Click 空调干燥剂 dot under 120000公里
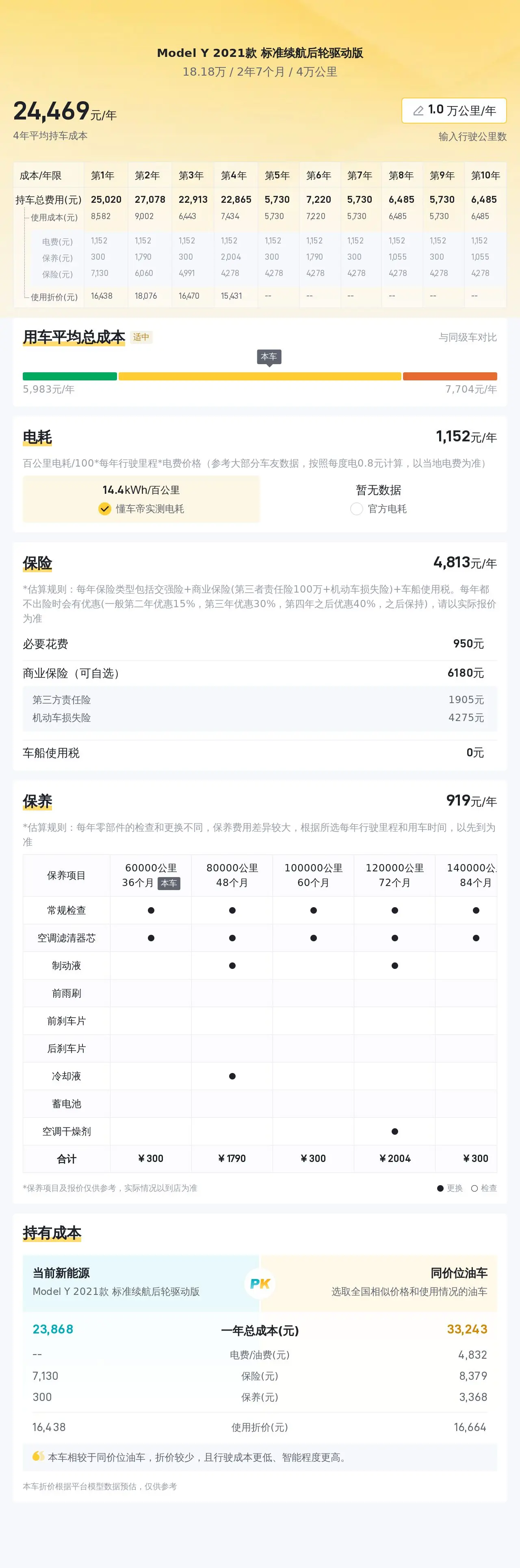This screenshot has height=1568, width=520. (x=395, y=1131)
